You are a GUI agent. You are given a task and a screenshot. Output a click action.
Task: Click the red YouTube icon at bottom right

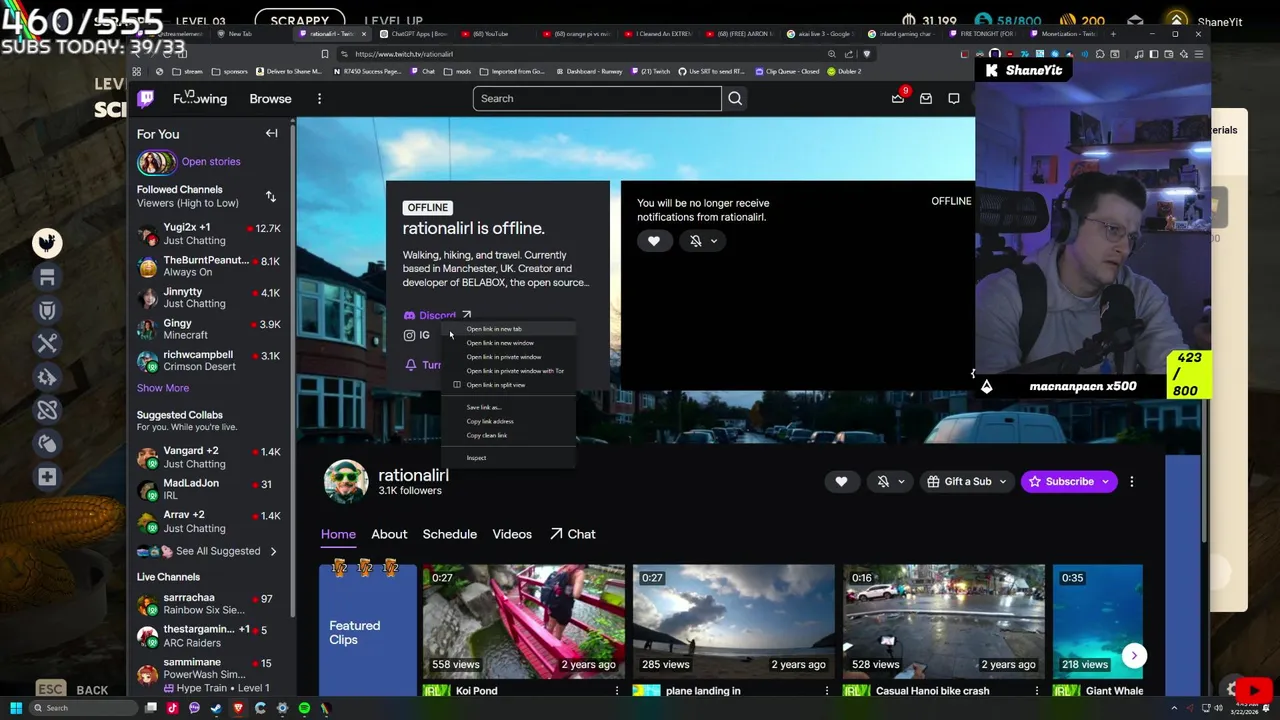tap(1253, 690)
